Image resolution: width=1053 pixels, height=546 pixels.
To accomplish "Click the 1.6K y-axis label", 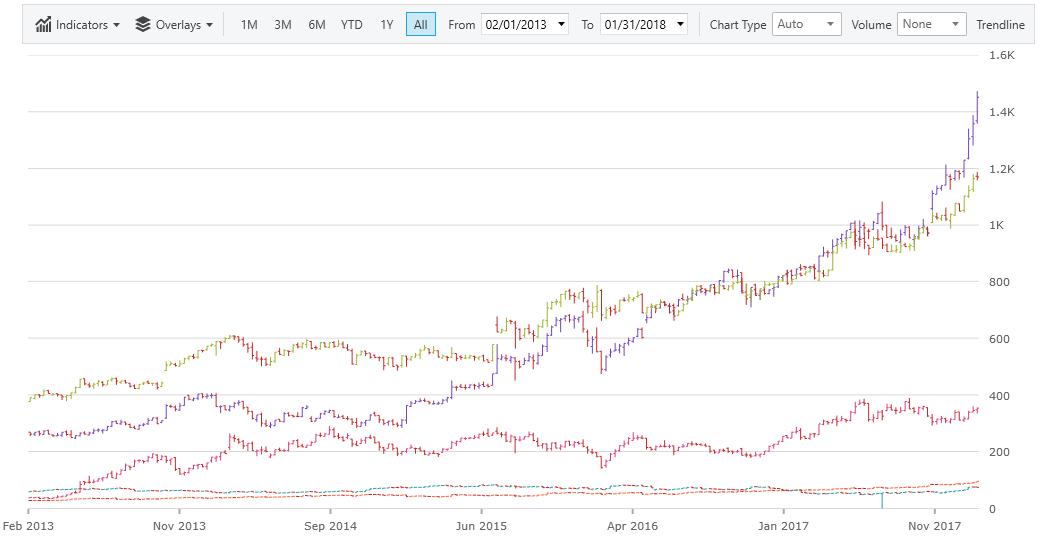I will [1002, 55].
